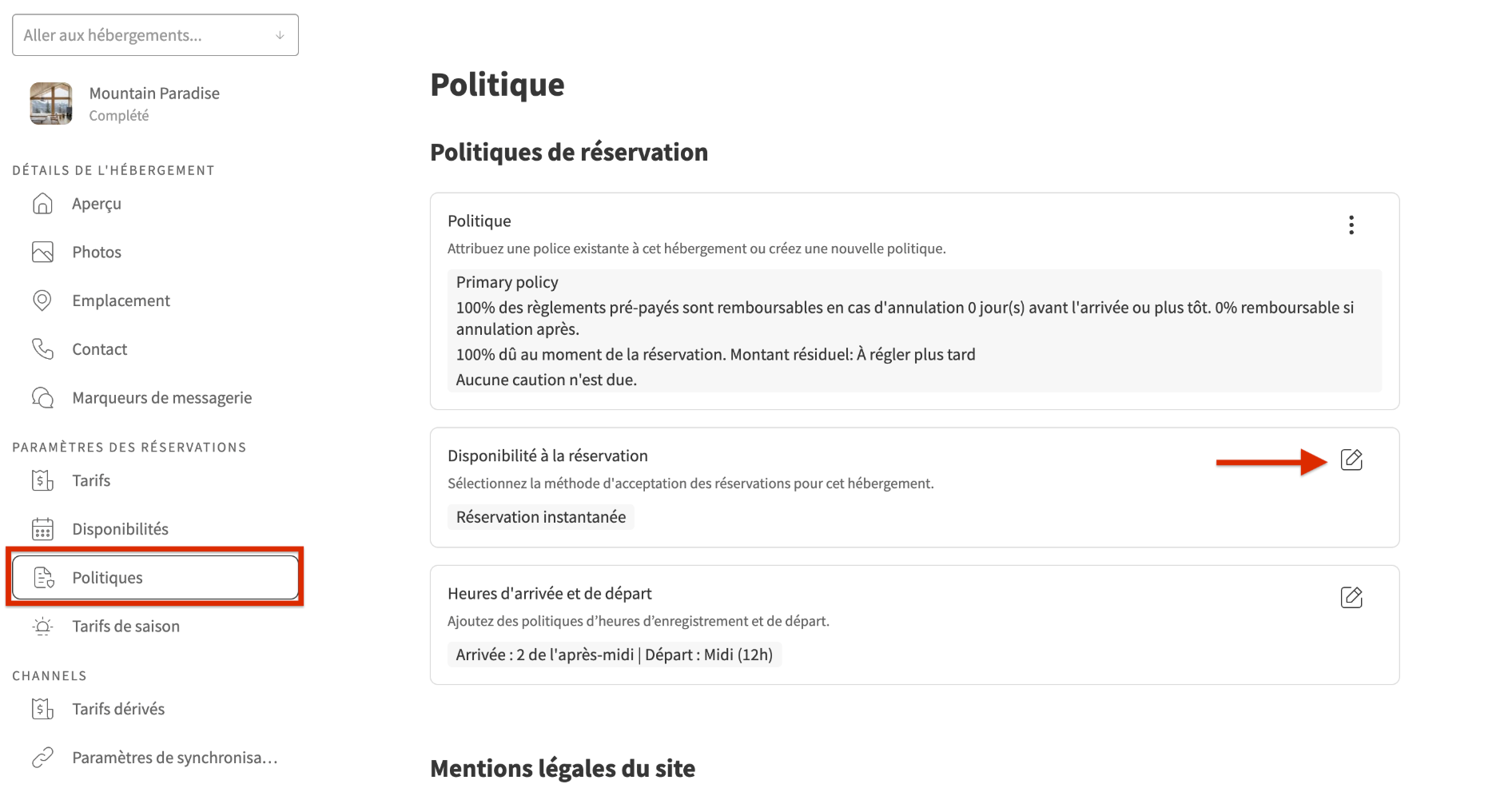Open the Politique options kebab menu

point(1351,225)
